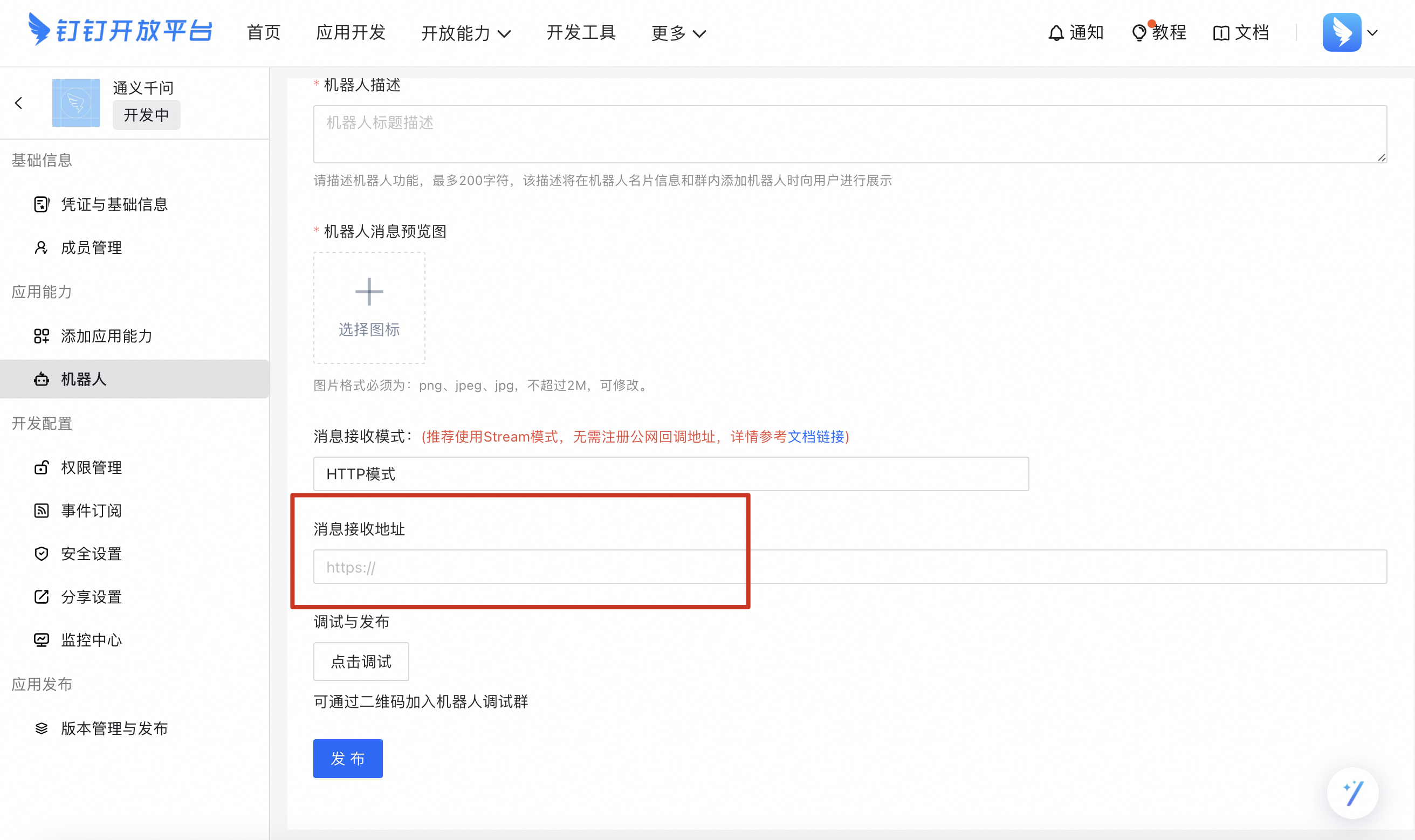Click the plus icon to 选择图标
The image size is (1415, 840).
point(369,292)
